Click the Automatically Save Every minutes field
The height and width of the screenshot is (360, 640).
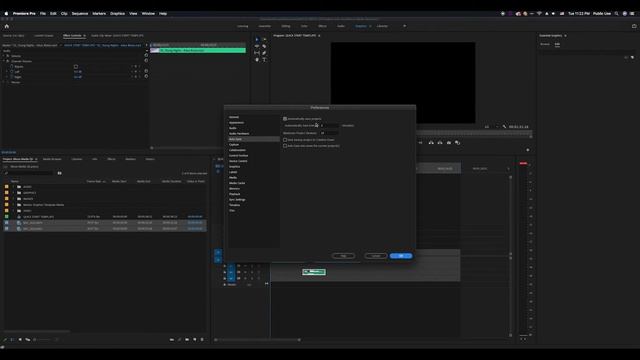click(329, 125)
